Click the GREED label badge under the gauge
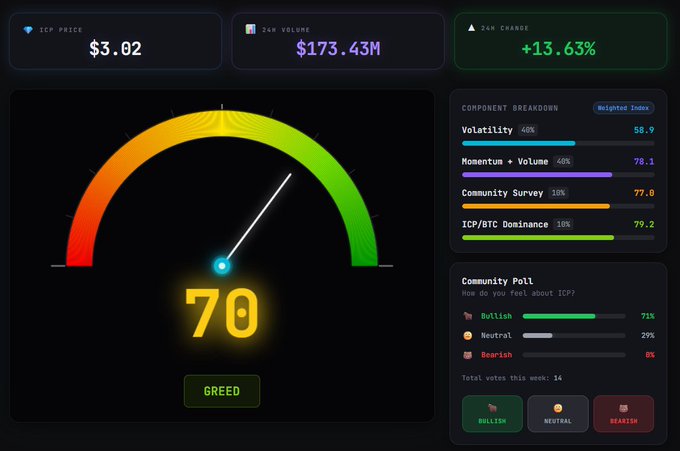The image size is (680, 451). 222,391
